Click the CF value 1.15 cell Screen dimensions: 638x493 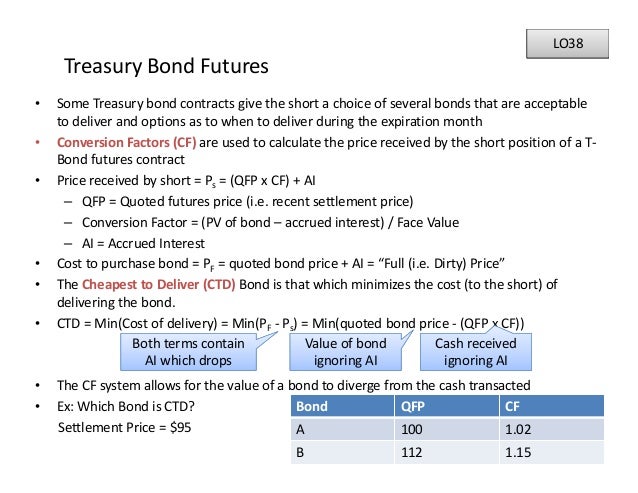pos(552,452)
